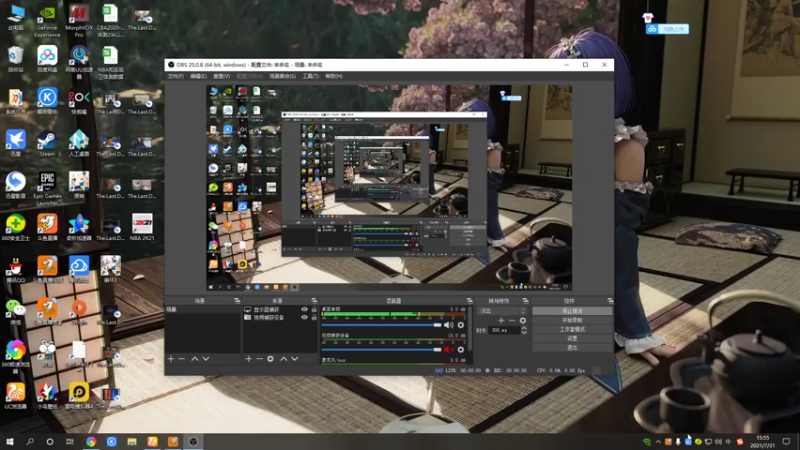
Task: Open the transition type dropdown
Action: click(502, 311)
